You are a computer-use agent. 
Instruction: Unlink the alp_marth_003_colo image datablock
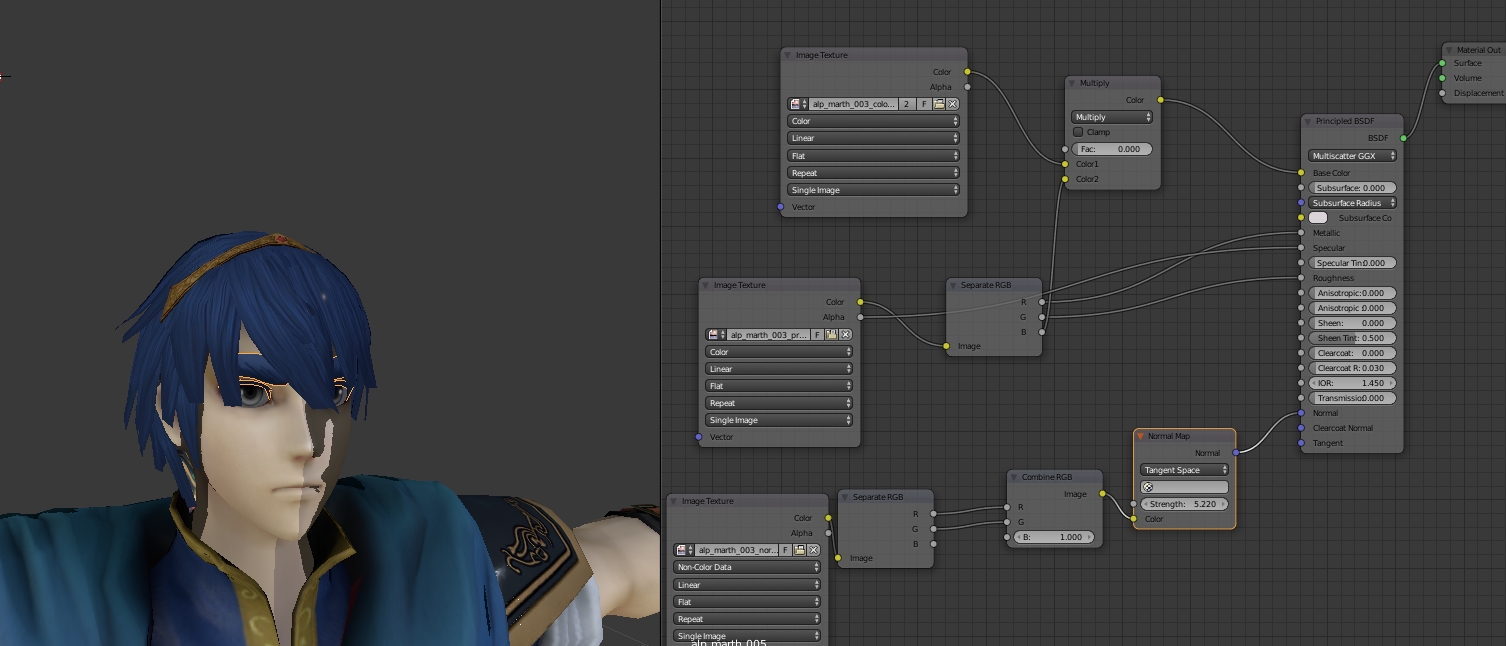tap(953, 104)
